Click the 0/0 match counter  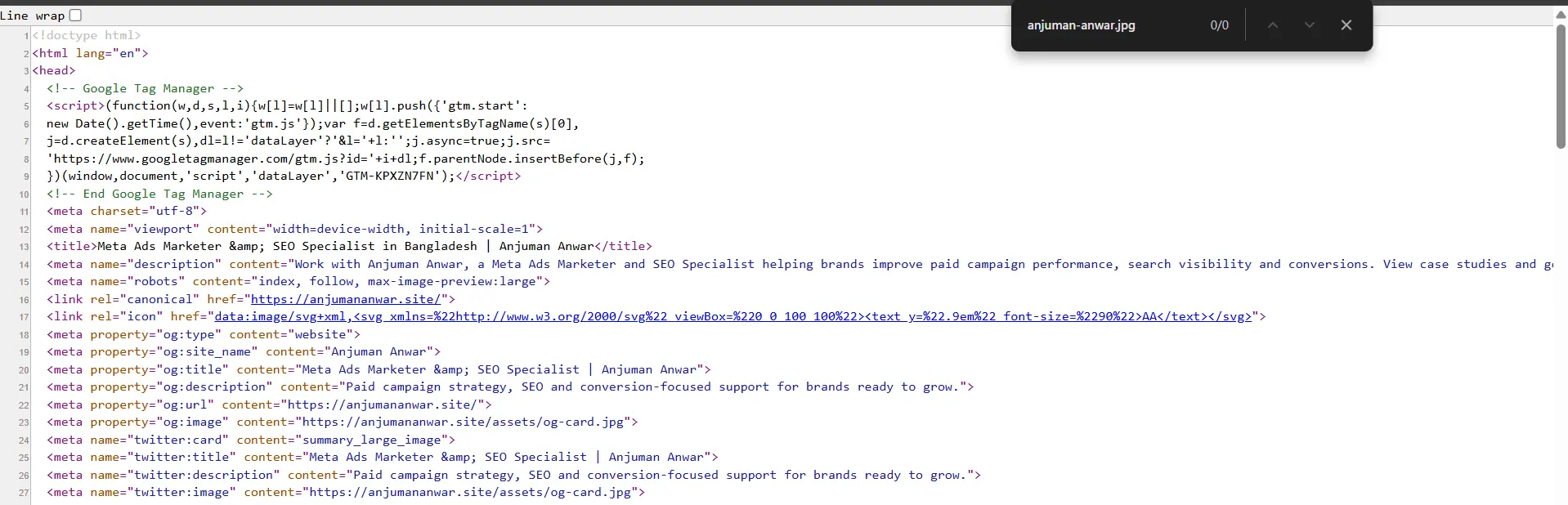[x=1219, y=25]
